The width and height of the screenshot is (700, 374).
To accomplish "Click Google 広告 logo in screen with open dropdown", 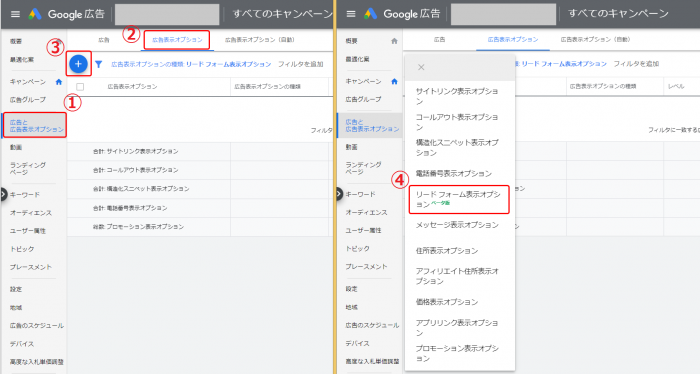I will click(x=402, y=14).
